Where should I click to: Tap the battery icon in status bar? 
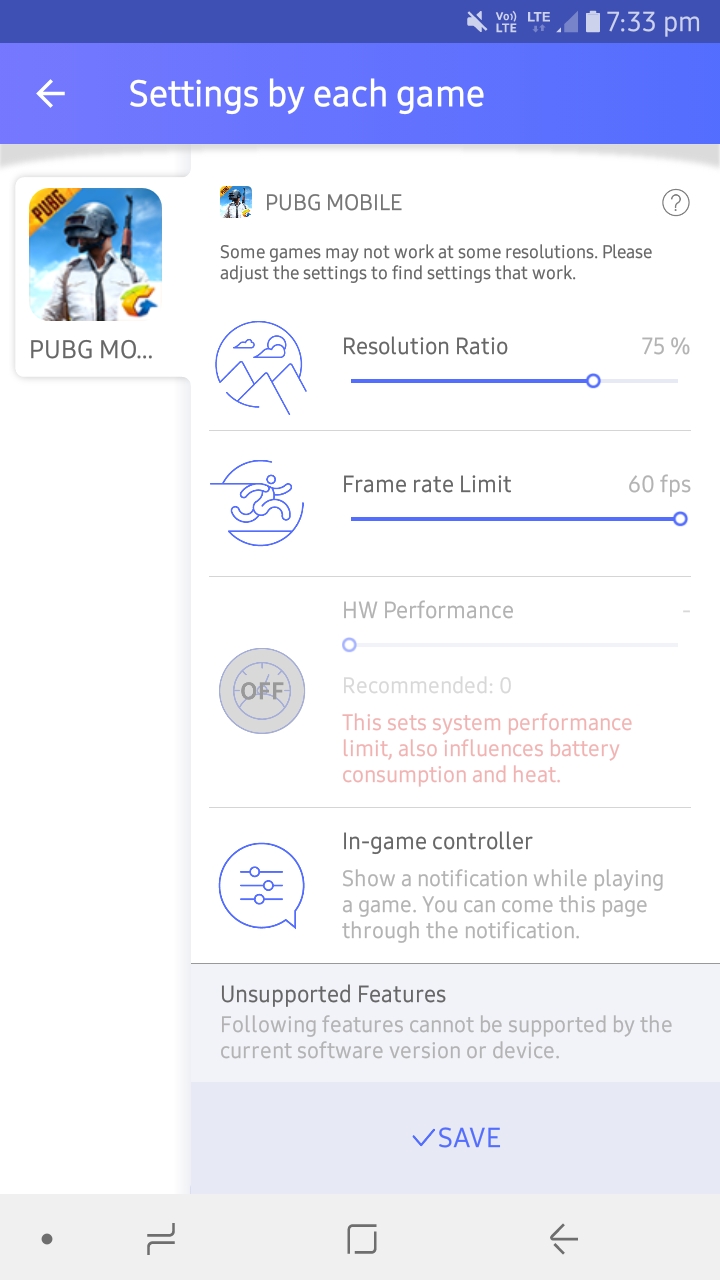[x=593, y=21]
